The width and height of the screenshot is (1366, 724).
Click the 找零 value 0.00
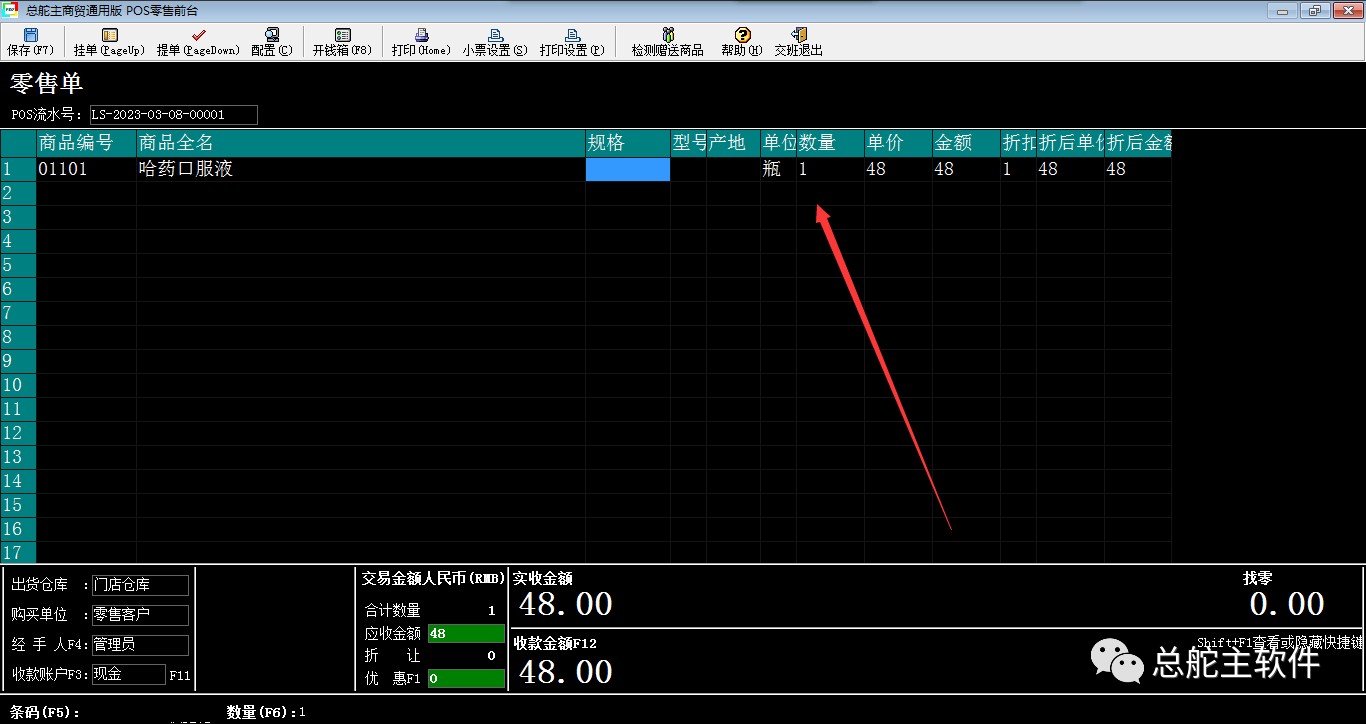(1287, 604)
